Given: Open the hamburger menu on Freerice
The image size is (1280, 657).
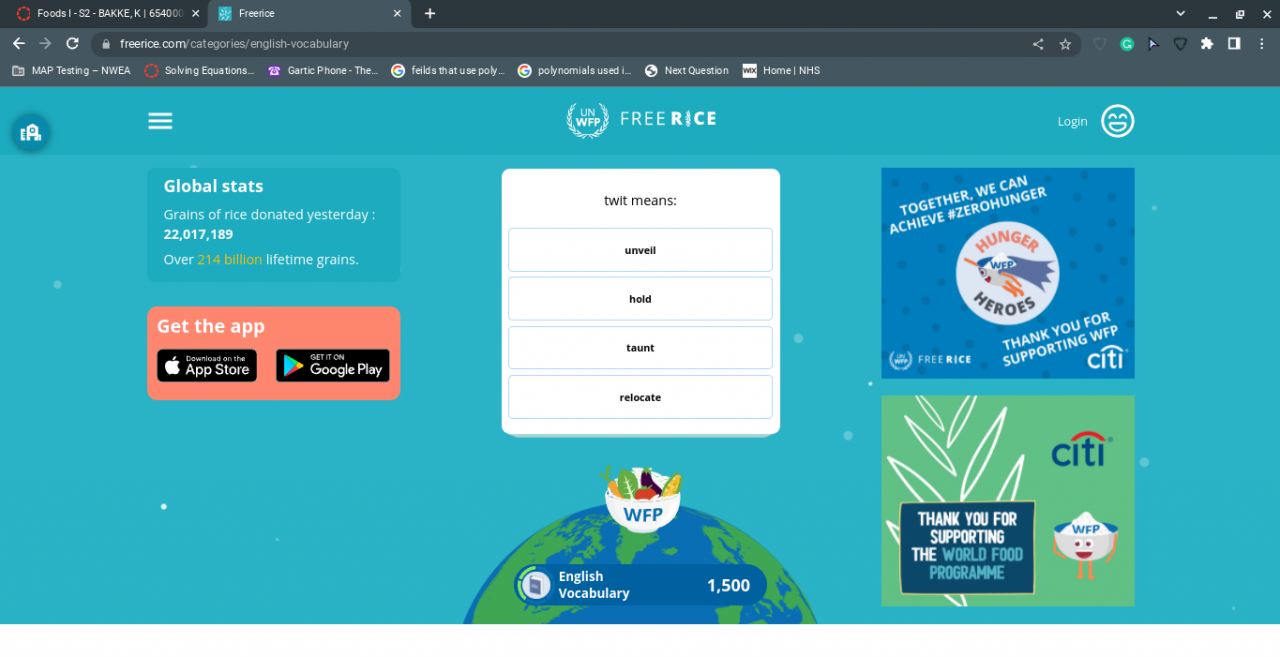Looking at the screenshot, I should [x=160, y=121].
